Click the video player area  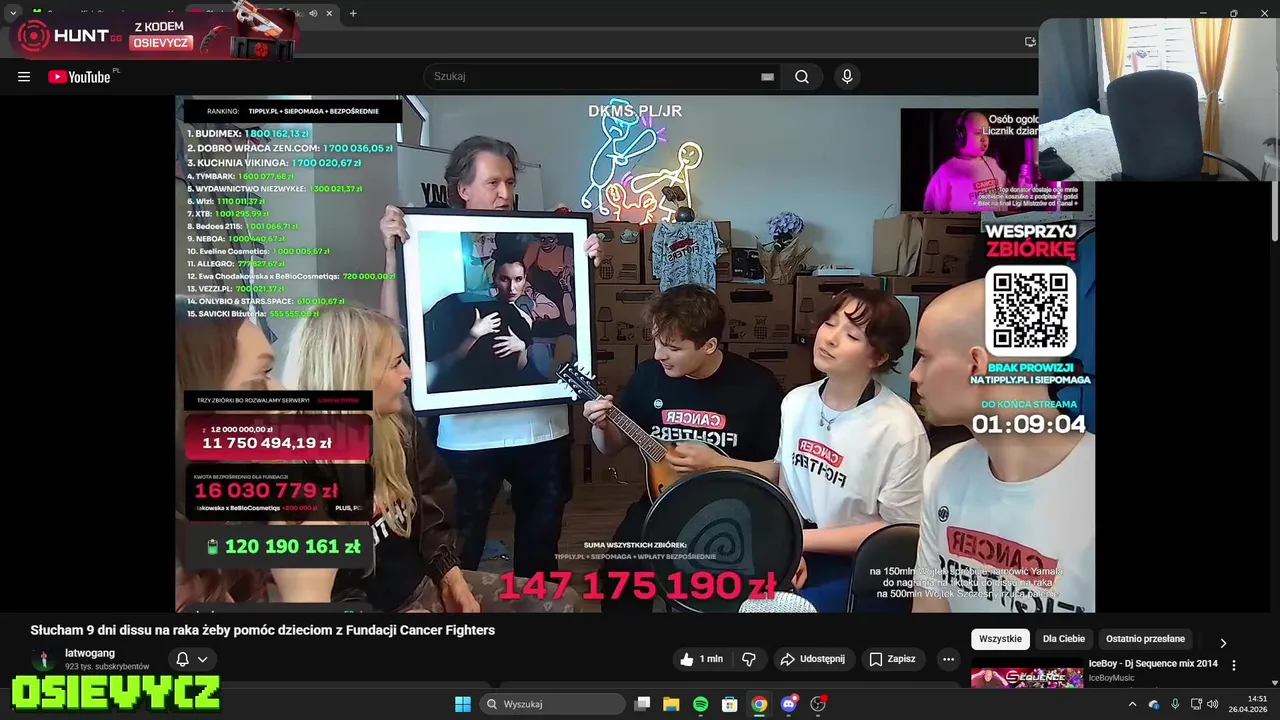[x=635, y=353]
